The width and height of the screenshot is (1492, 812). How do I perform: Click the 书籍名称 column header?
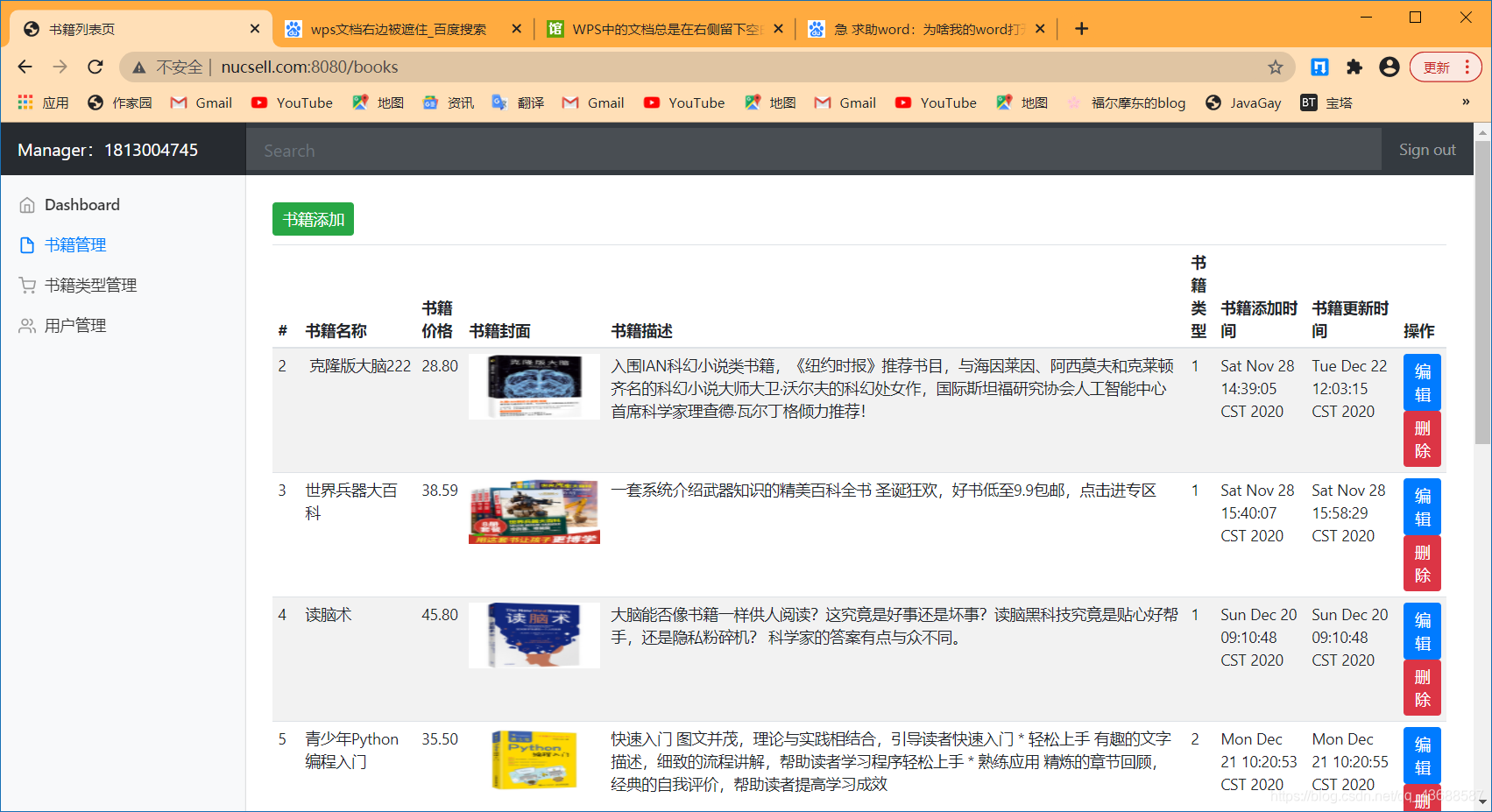[336, 331]
